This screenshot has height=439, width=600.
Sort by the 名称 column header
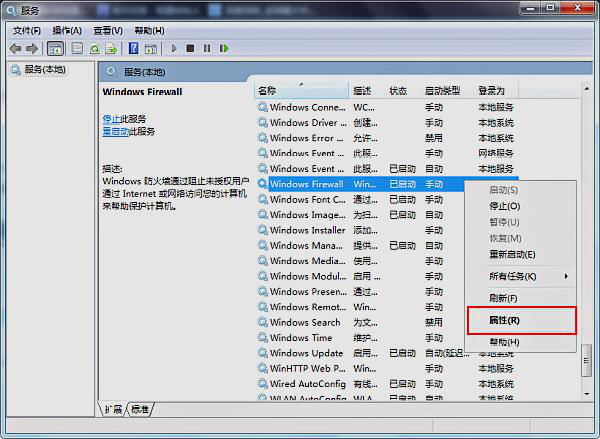pos(302,91)
